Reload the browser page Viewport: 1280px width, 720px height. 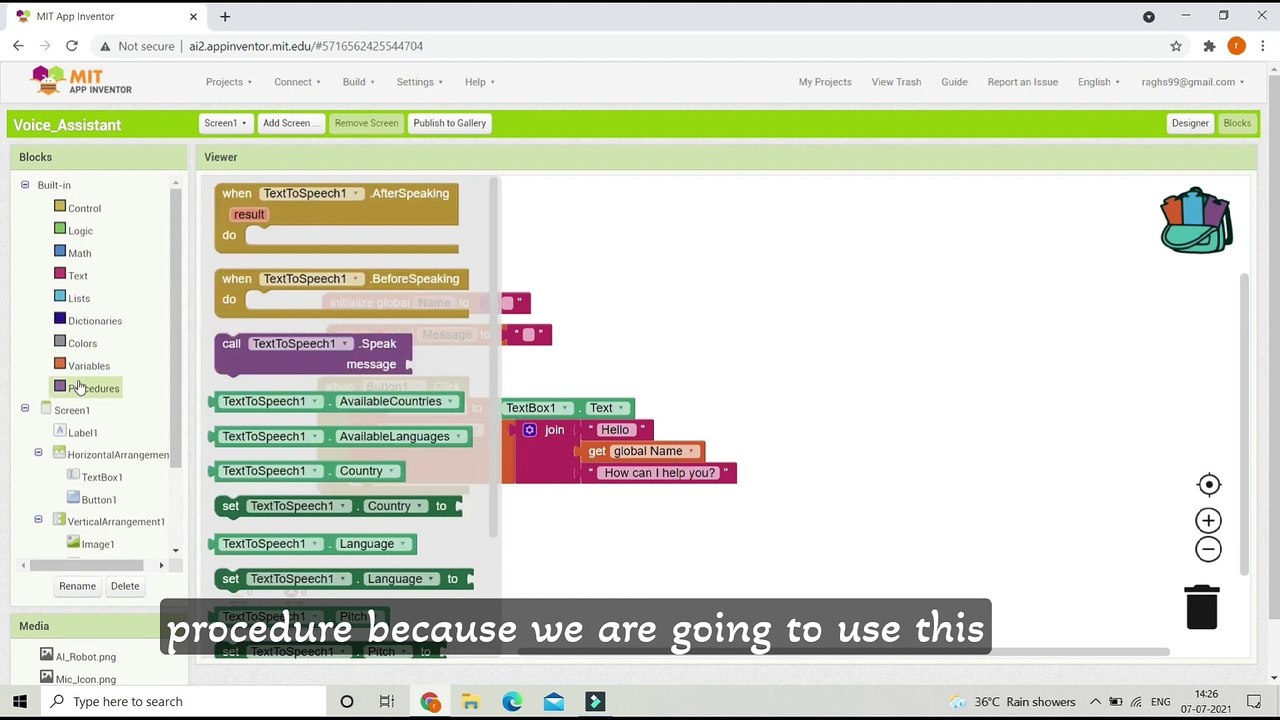click(x=72, y=46)
